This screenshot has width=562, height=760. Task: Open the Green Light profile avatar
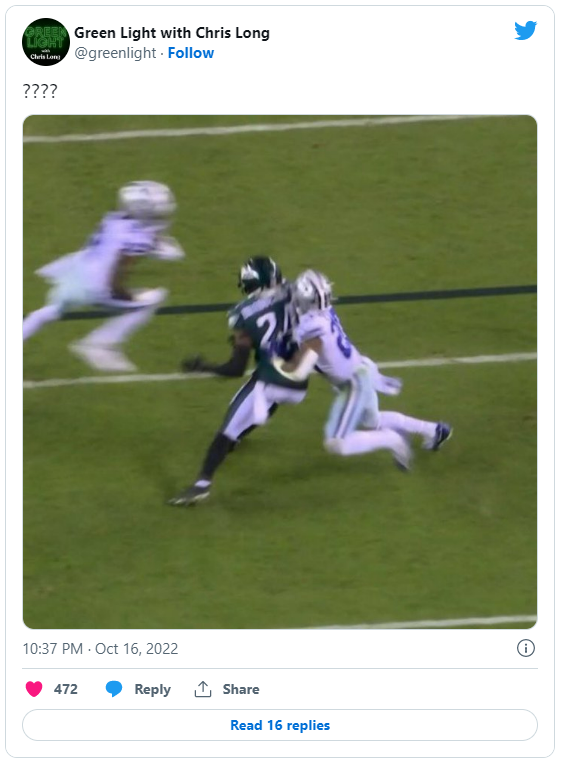coord(46,42)
